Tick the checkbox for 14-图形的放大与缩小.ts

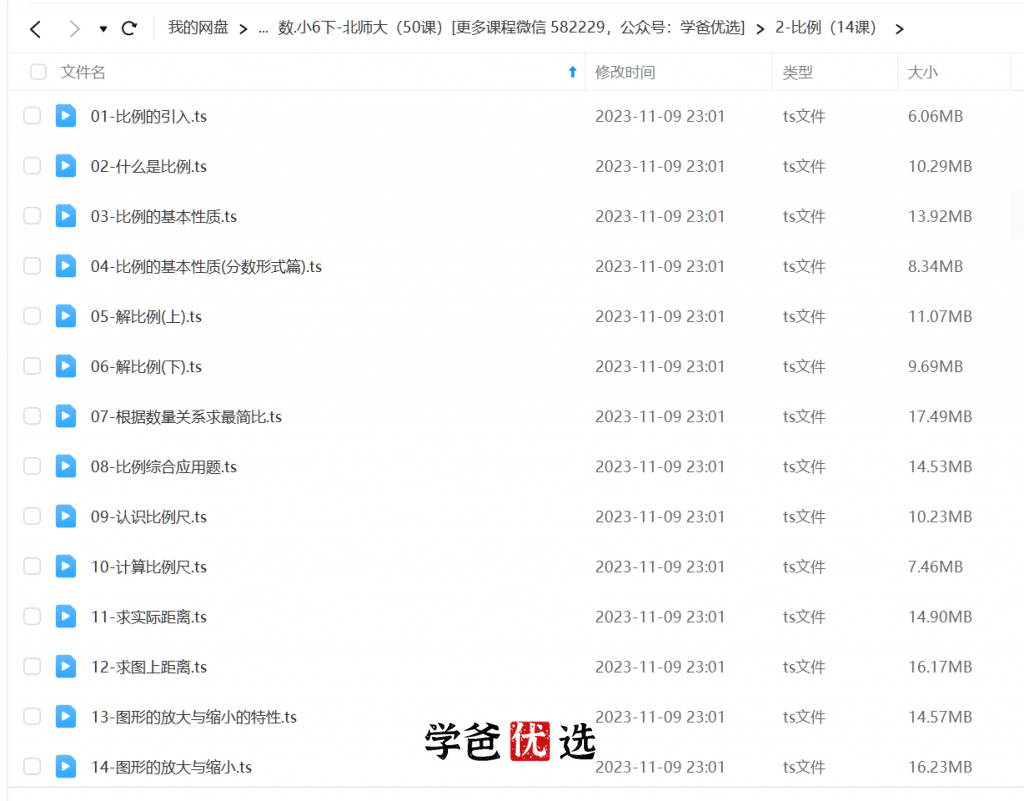tap(32, 766)
